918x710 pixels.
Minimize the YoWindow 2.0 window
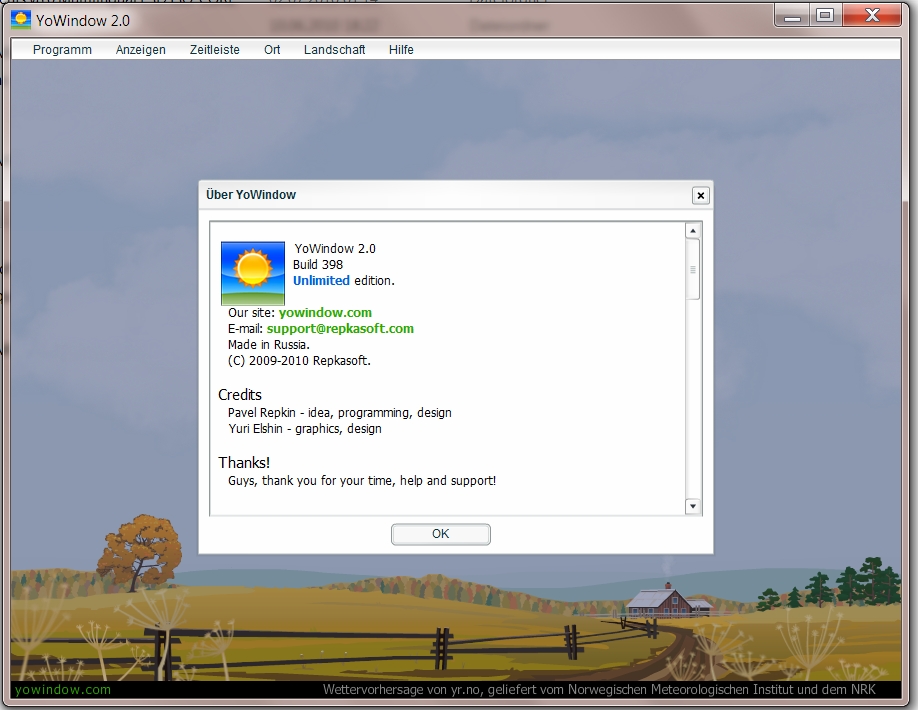pyautogui.click(x=792, y=16)
